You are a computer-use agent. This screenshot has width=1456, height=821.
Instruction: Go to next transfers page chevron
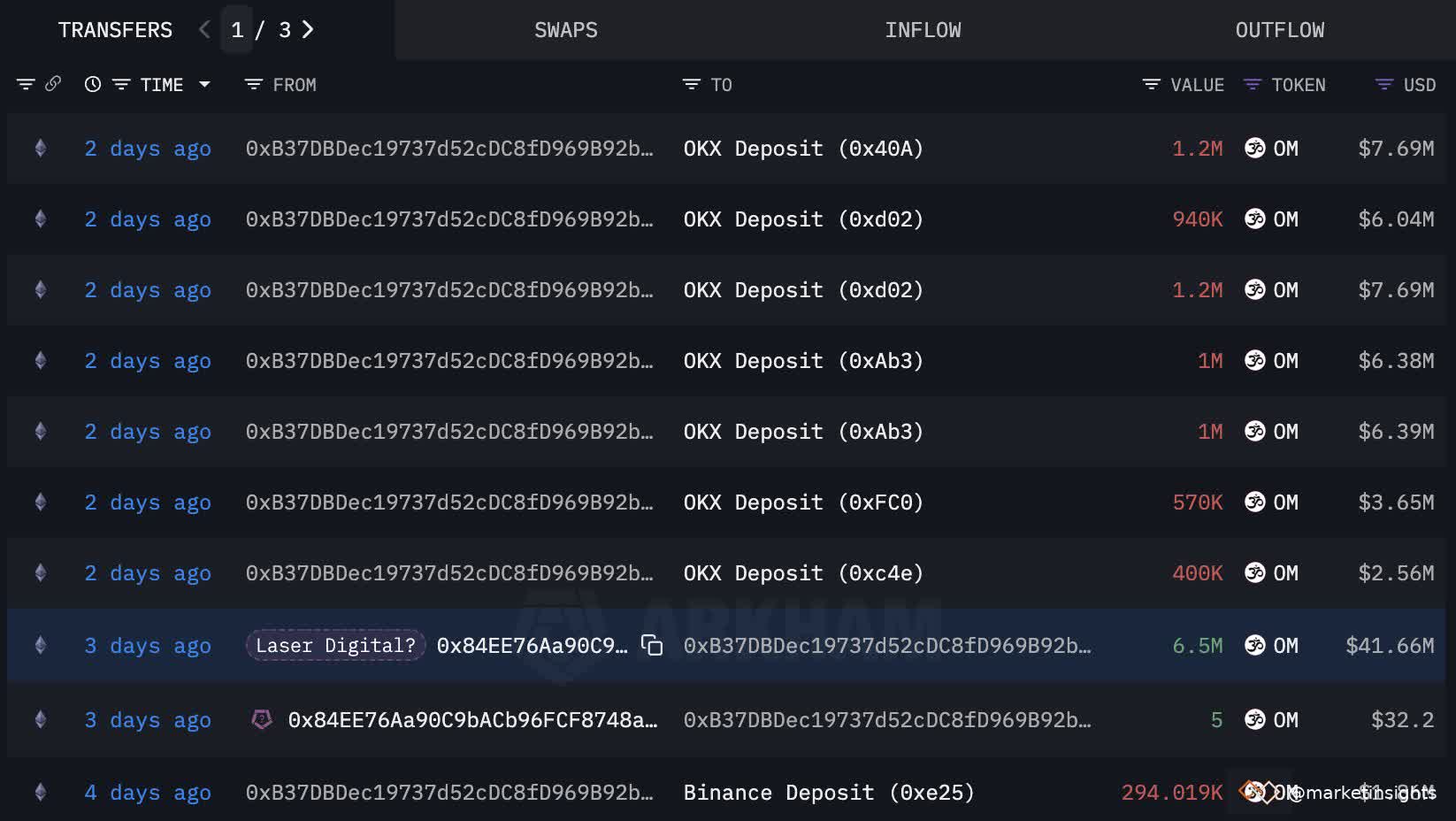click(x=308, y=30)
